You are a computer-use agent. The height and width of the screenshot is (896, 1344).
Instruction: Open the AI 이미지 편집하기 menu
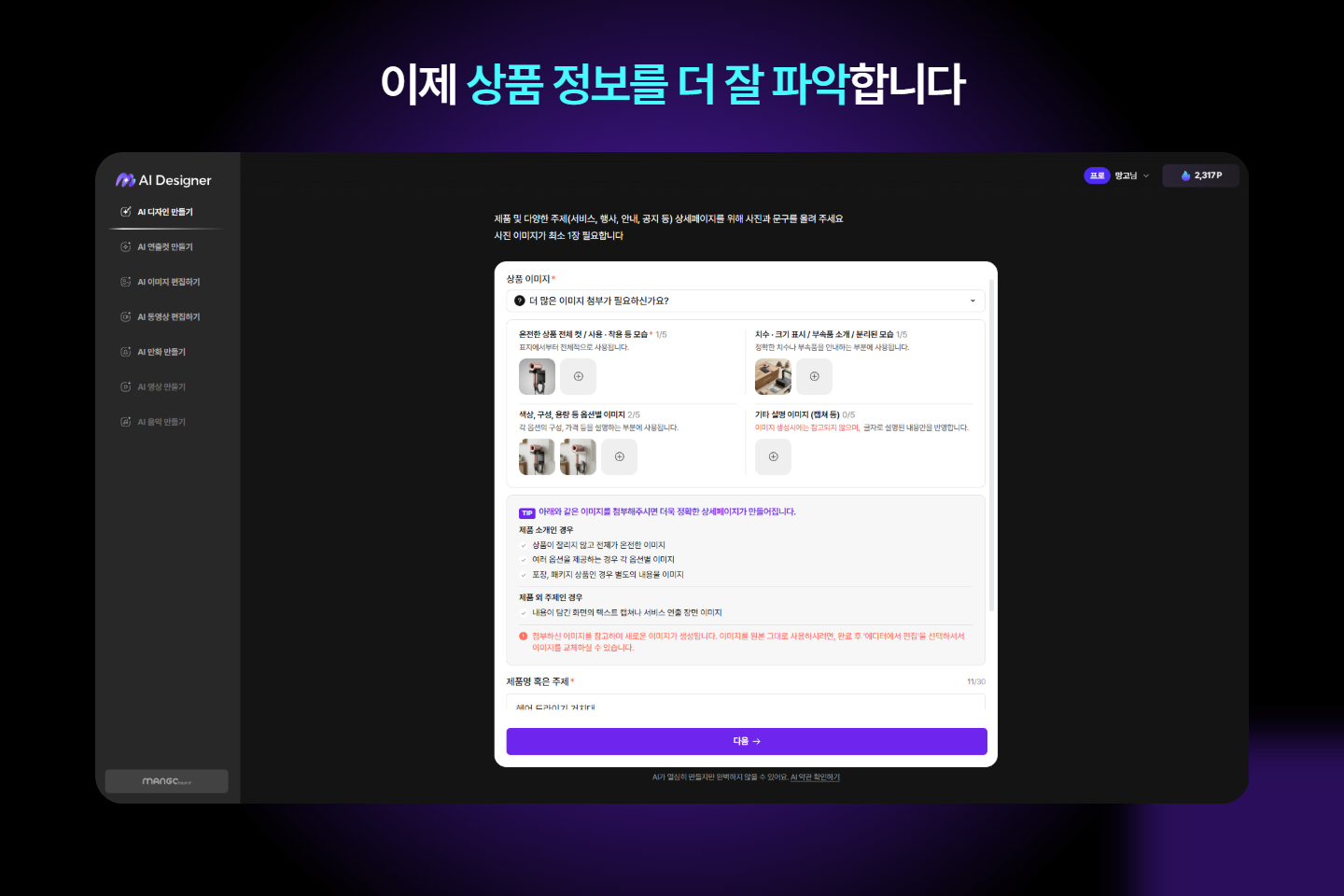point(161,282)
